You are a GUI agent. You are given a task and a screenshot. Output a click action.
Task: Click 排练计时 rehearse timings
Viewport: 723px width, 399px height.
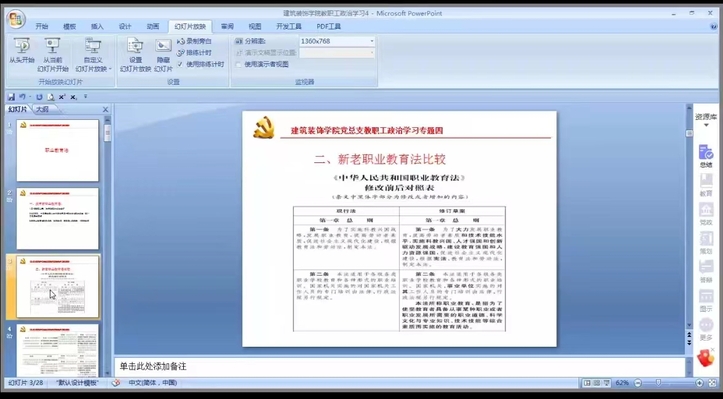pyautogui.click(x=195, y=53)
